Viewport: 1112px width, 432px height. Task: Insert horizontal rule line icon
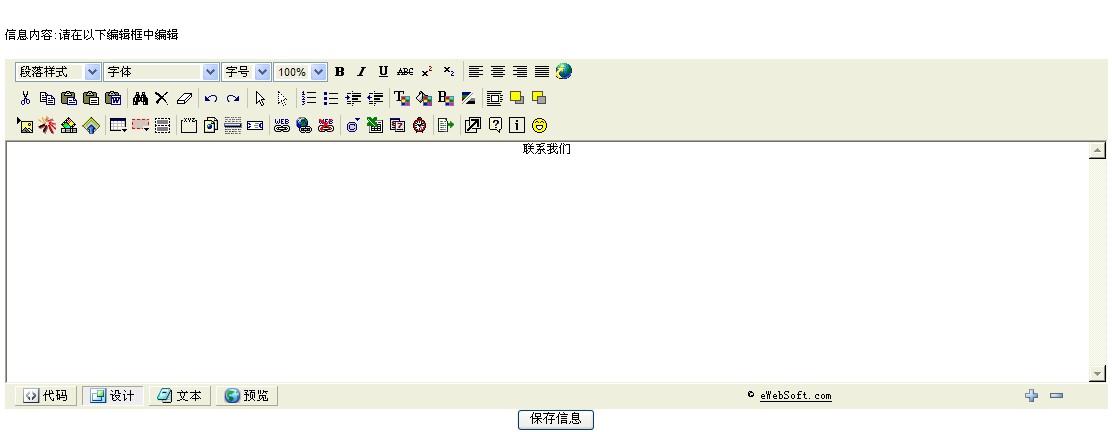point(233,126)
